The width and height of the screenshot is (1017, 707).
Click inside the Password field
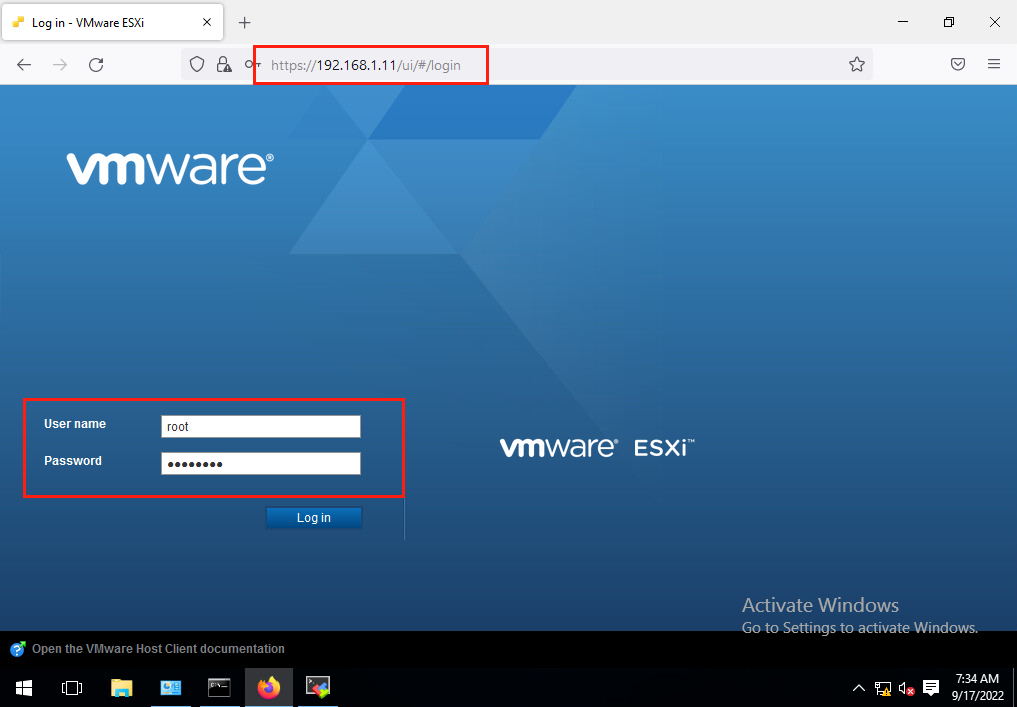261,464
